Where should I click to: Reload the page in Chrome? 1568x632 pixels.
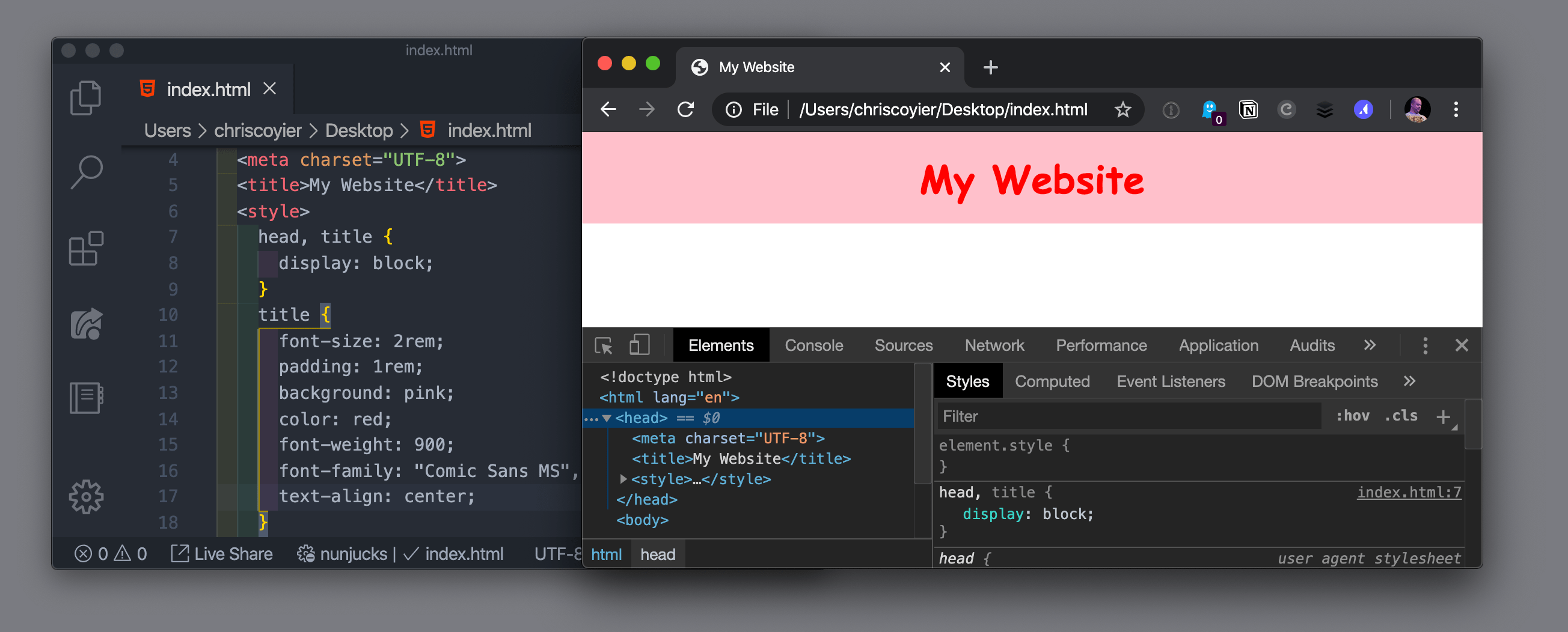click(x=686, y=109)
